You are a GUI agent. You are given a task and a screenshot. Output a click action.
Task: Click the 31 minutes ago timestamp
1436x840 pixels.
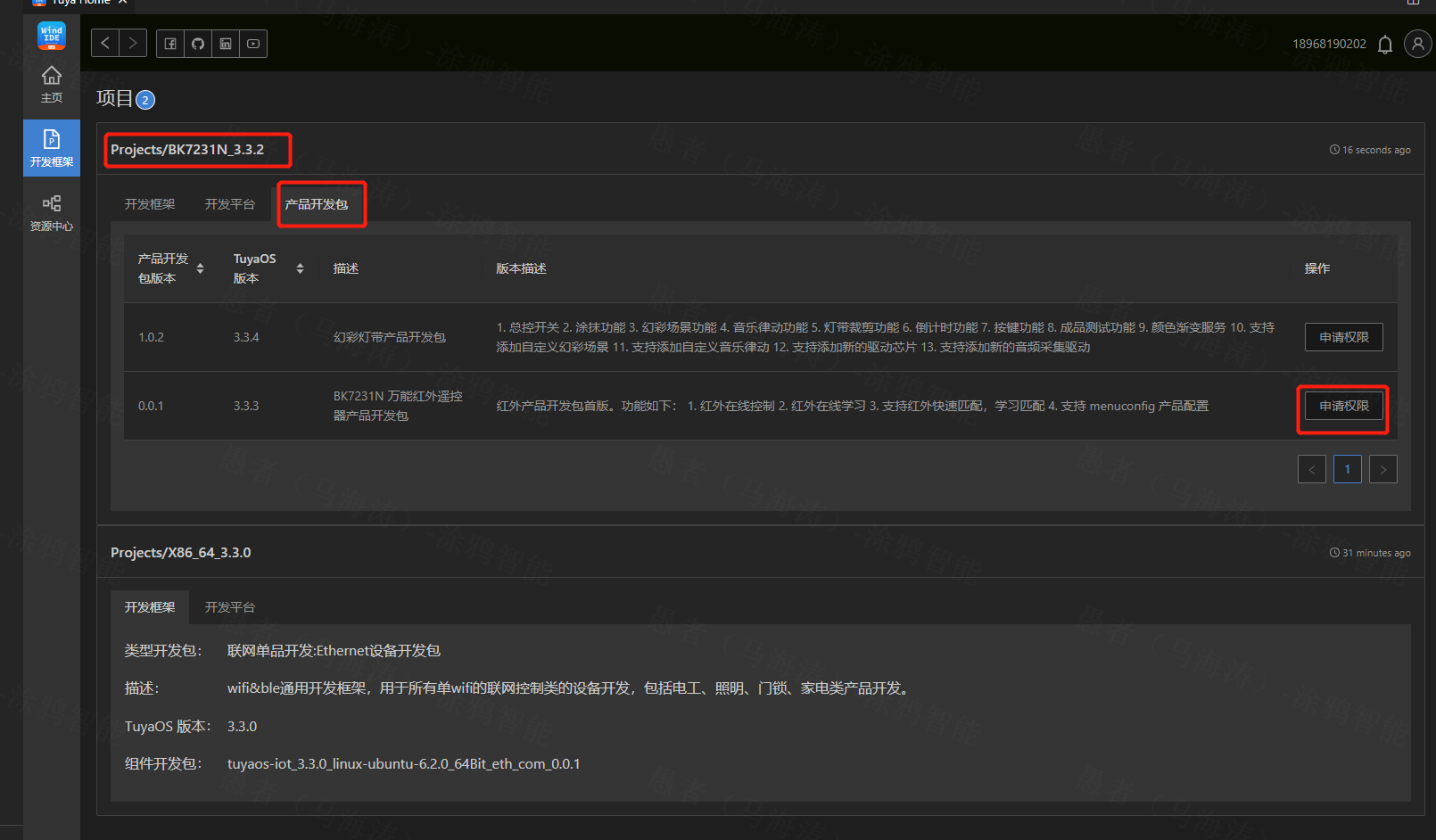click(x=1370, y=553)
